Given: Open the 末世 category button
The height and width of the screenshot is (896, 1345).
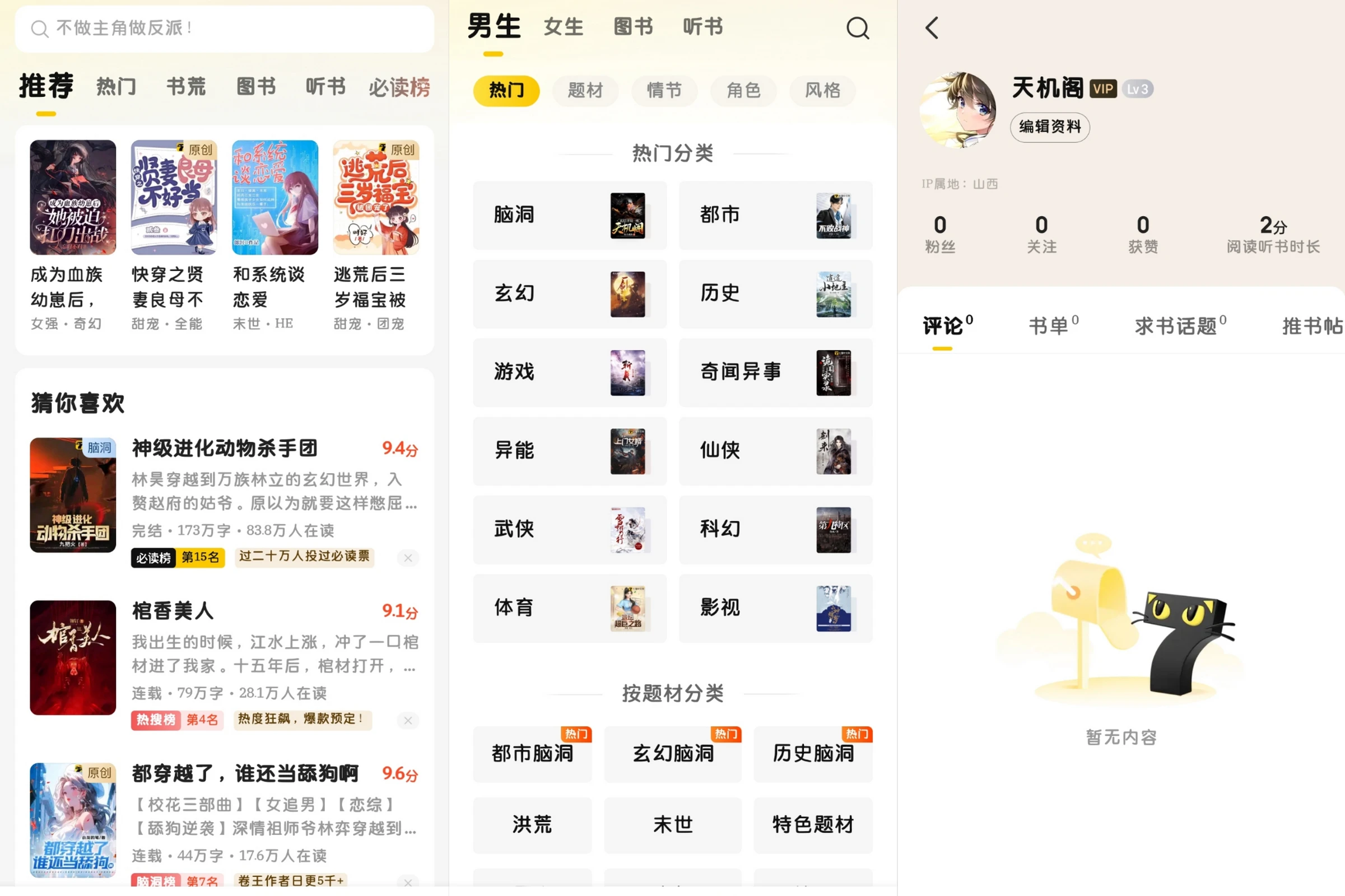Looking at the screenshot, I should [672, 824].
